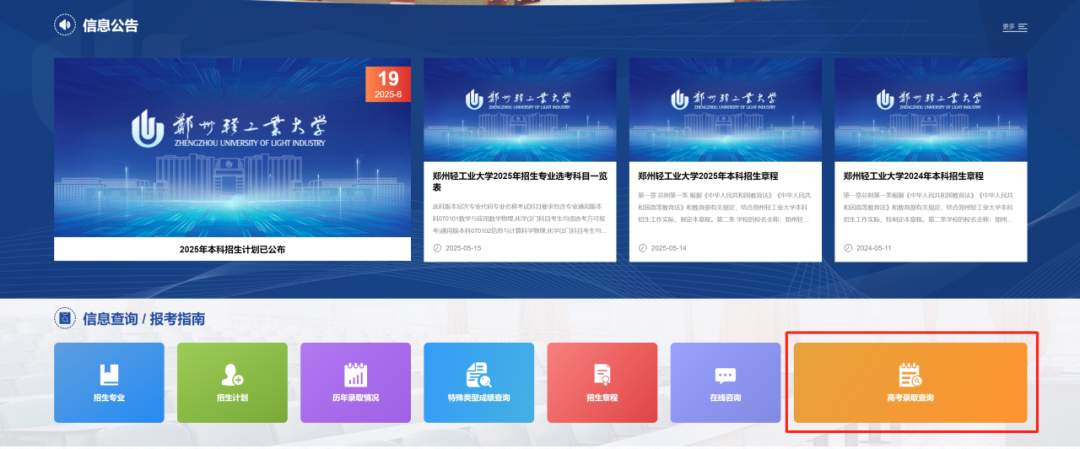Click the book icon on 招生专业 tile

(x=109, y=375)
